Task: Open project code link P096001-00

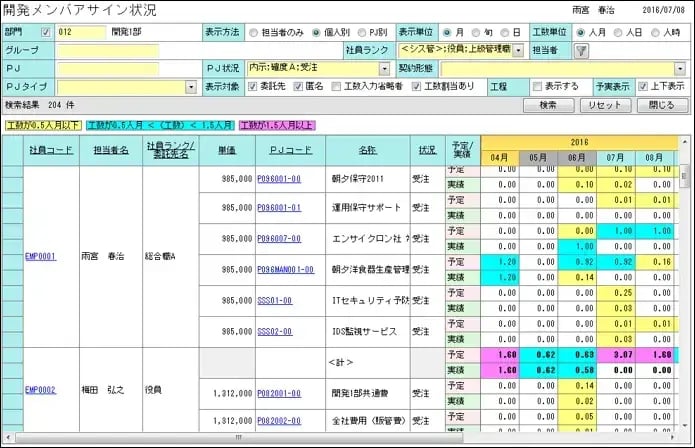Action: coord(278,178)
